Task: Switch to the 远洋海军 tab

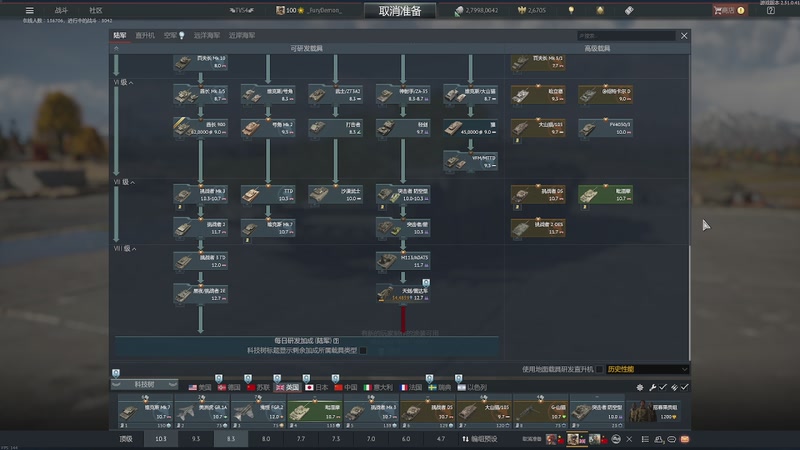Action: coord(207,35)
